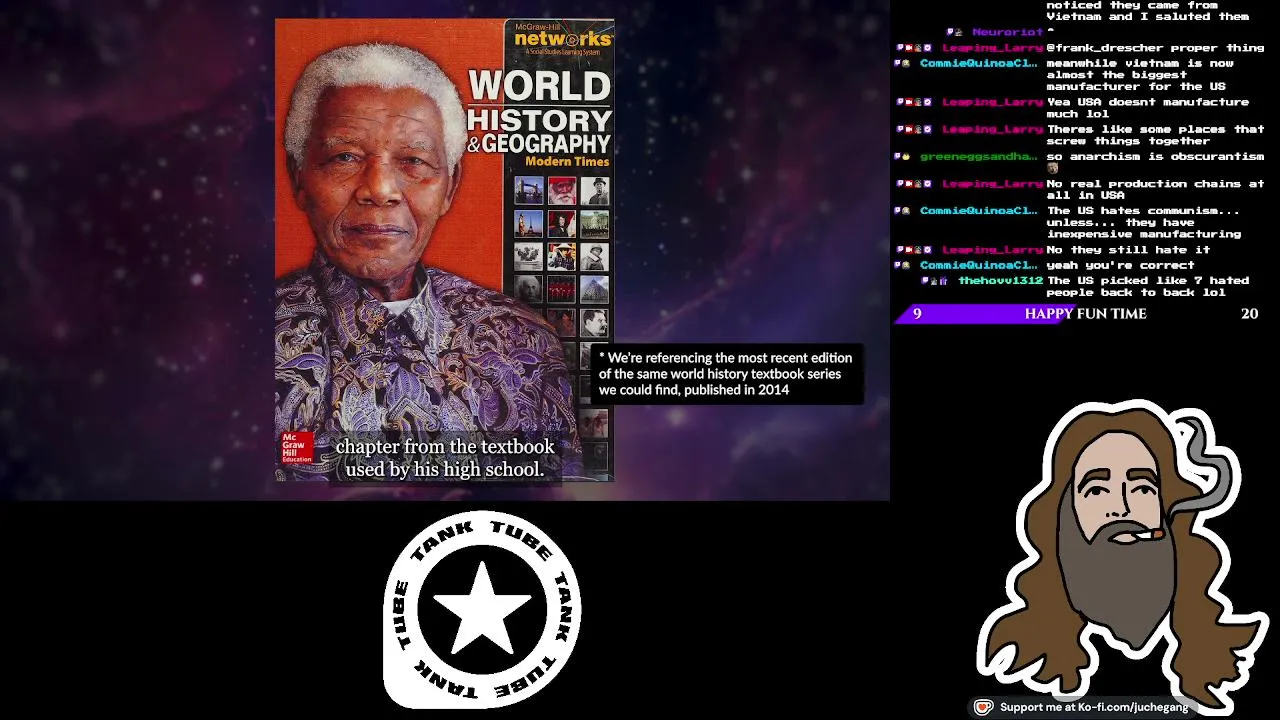This screenshot has height=720, width=1280.
Task: Click the WORLD HISTORY & GEOGRAPHY cover title
Action: [x=539, y=112]
